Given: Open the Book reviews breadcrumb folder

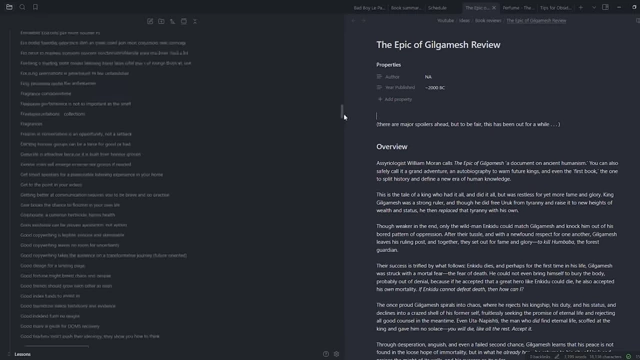Looking at the screenshot, I should click(488, 20).
